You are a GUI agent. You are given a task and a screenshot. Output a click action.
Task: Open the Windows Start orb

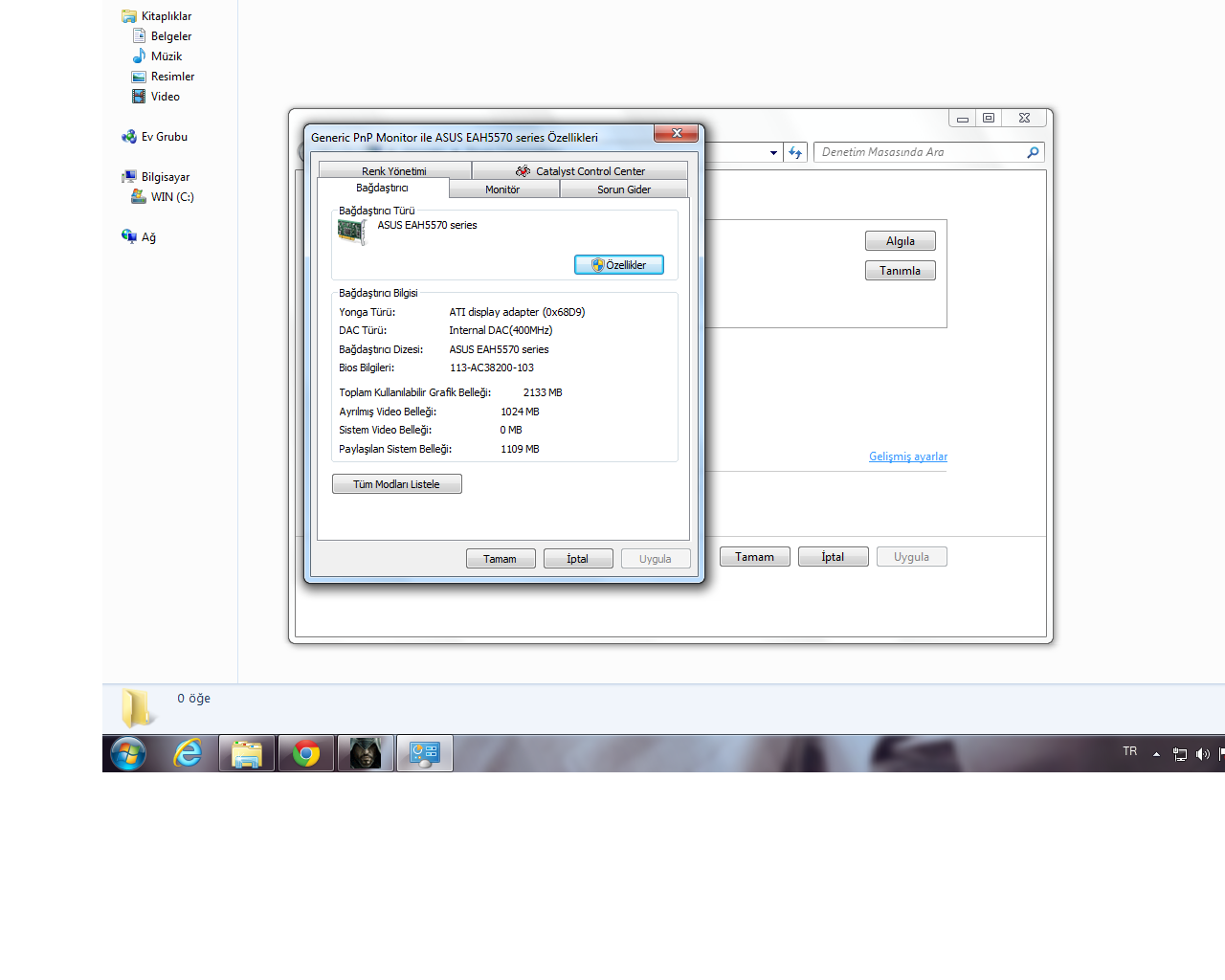128,754
